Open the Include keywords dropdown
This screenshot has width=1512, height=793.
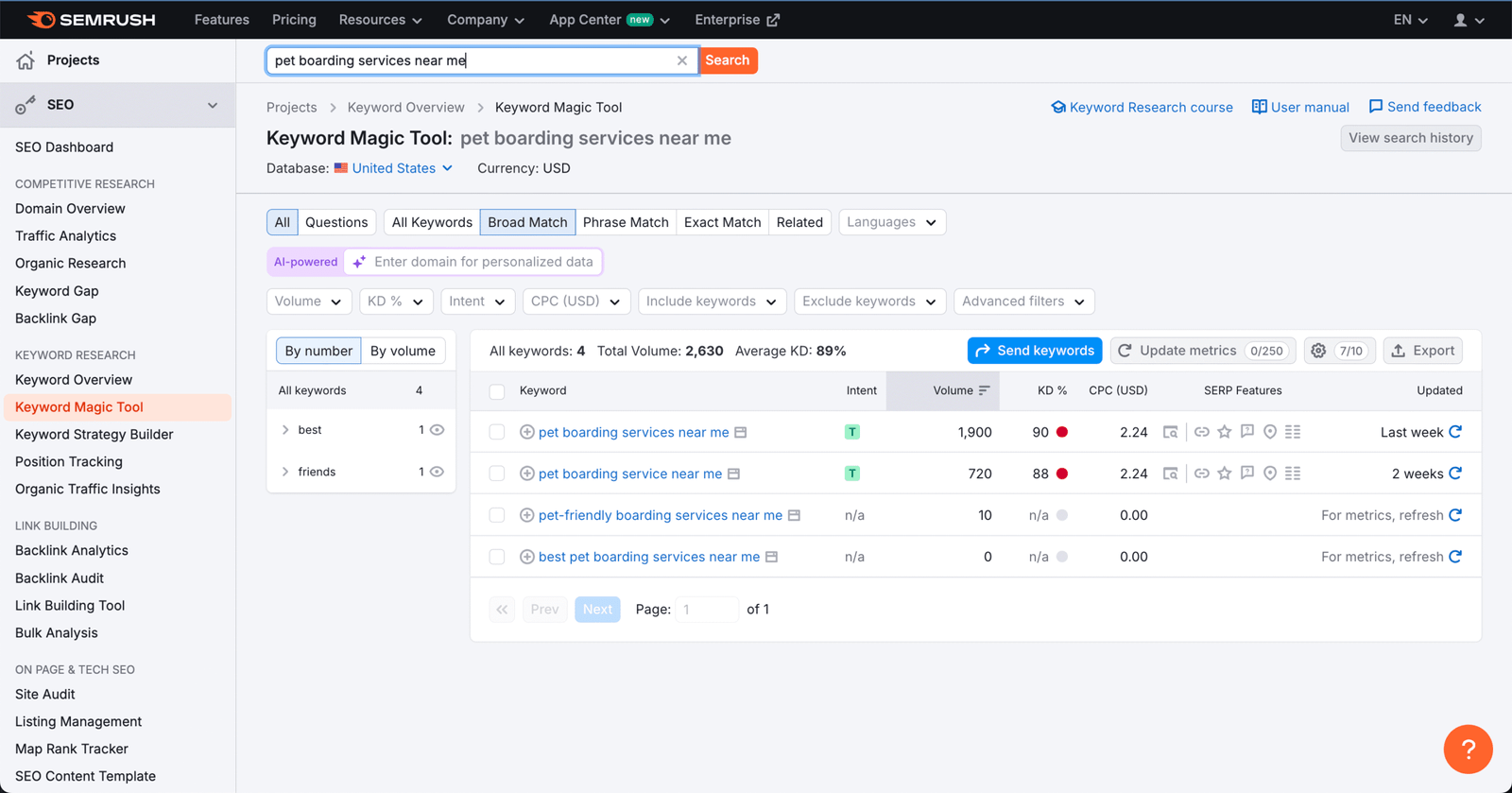click(x=713, y=302)
